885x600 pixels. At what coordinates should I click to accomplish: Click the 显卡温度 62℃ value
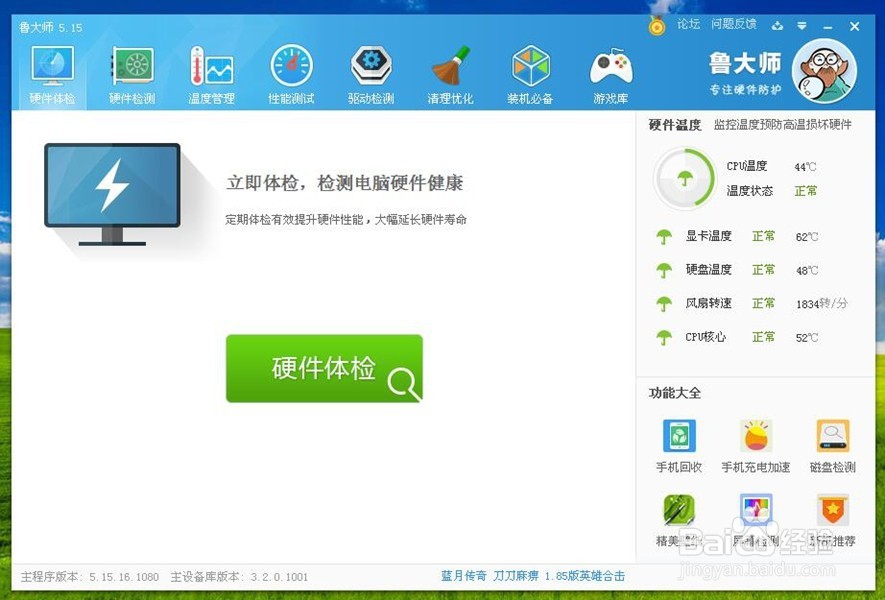(807, 237)
